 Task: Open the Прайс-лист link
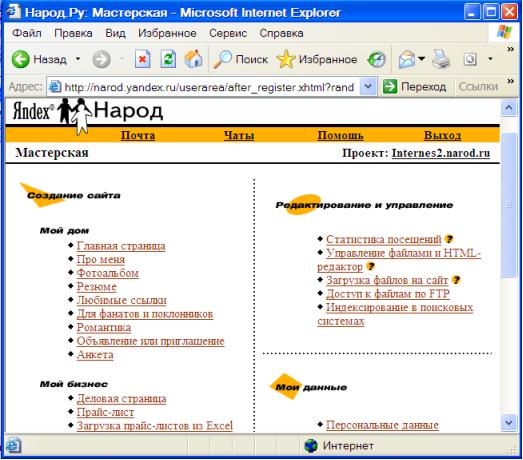(105, 412)
